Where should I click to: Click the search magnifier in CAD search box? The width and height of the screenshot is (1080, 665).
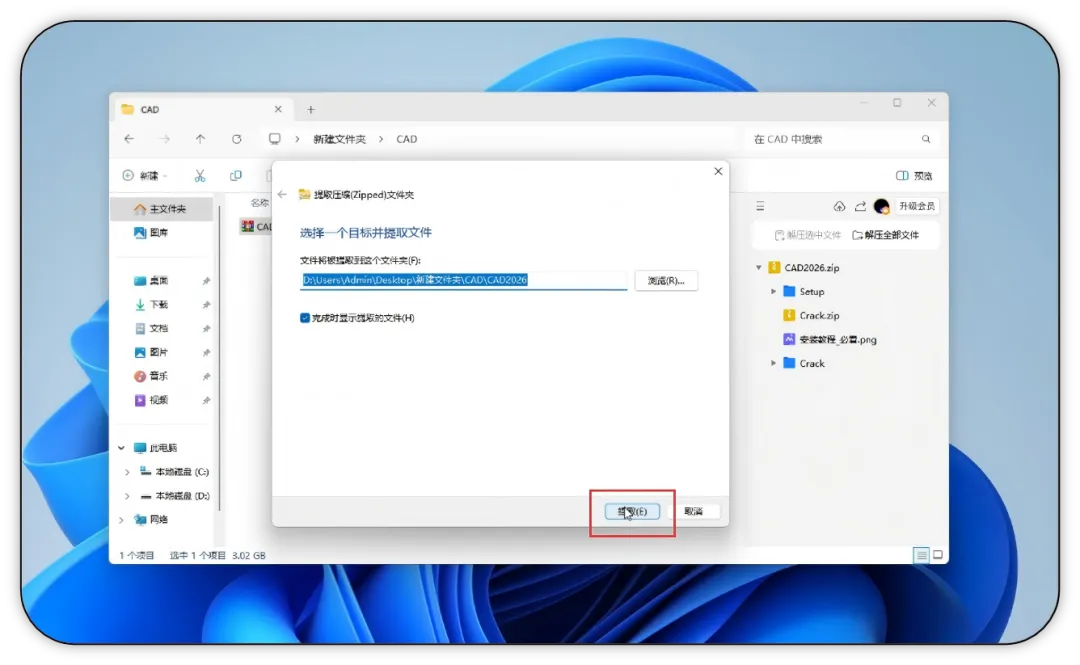[926, 139]
